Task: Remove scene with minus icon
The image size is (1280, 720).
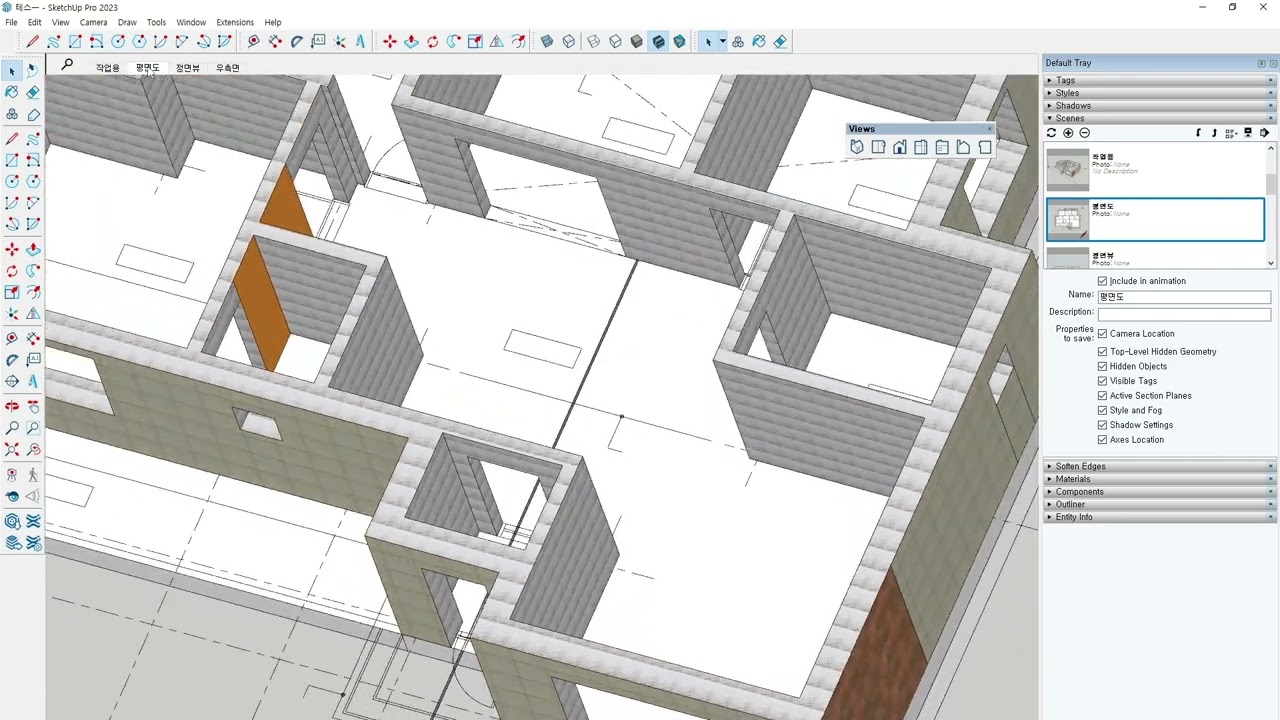Action: point(1084,133)
